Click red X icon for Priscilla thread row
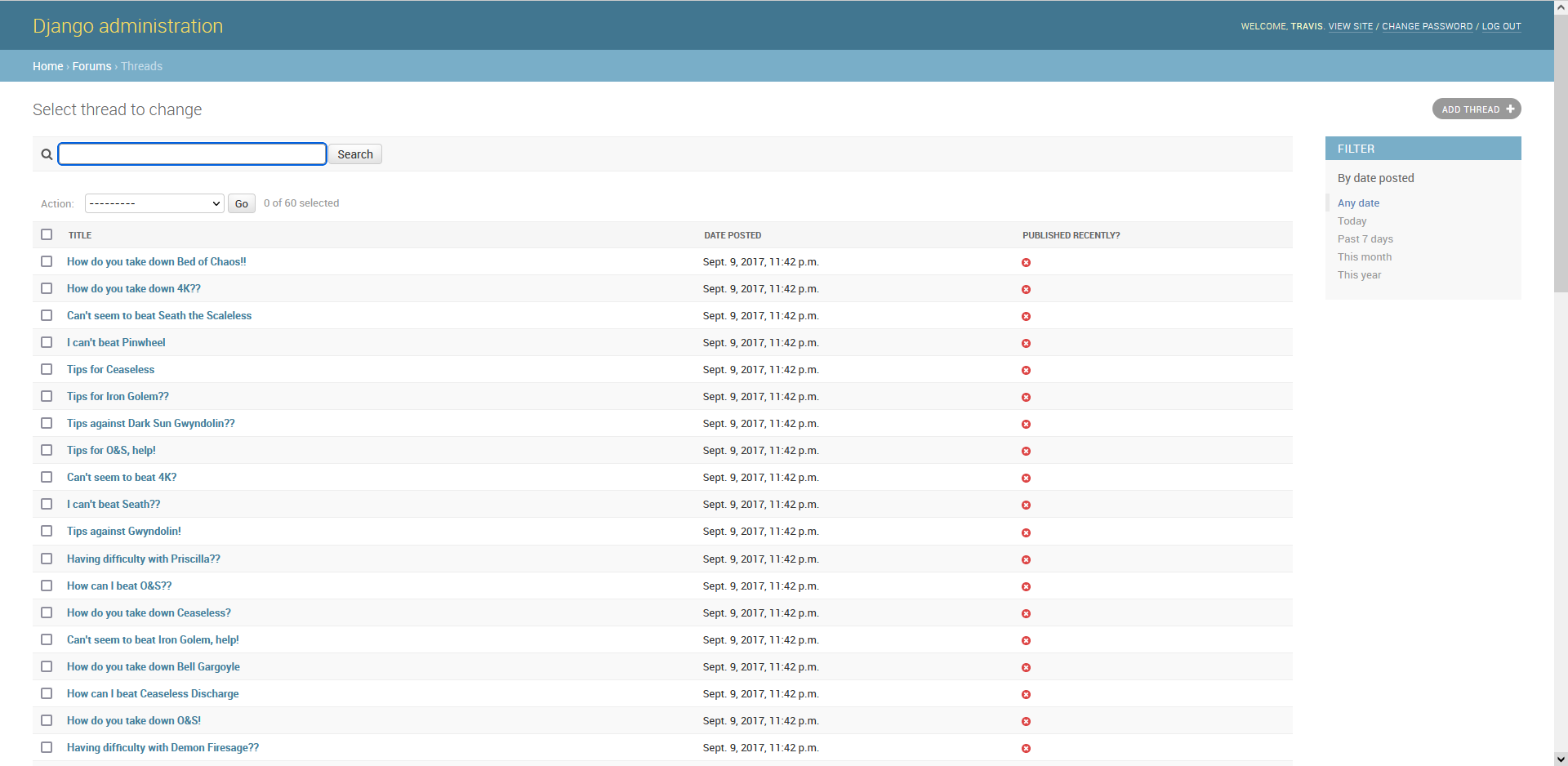The image size is (1568, 766). [x=1026, y=560]
